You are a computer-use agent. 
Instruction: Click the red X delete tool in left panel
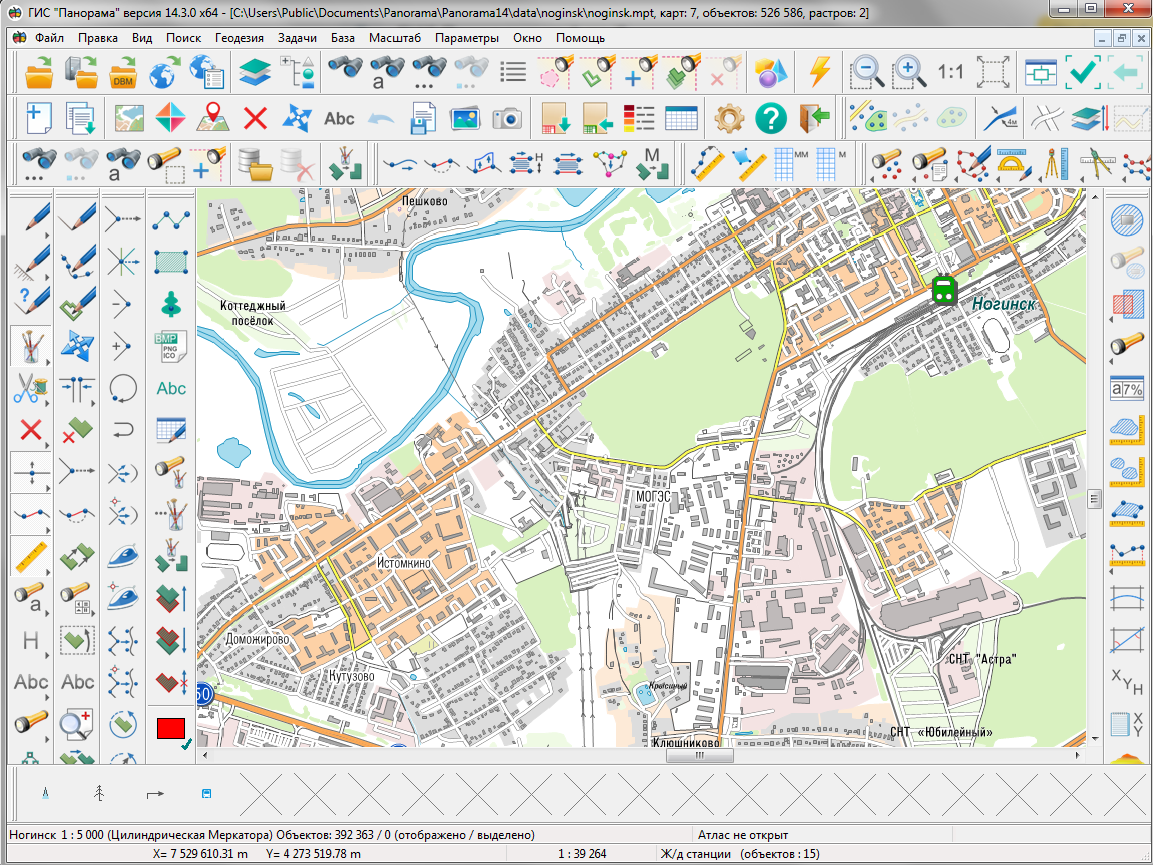[x=30, y=430]
